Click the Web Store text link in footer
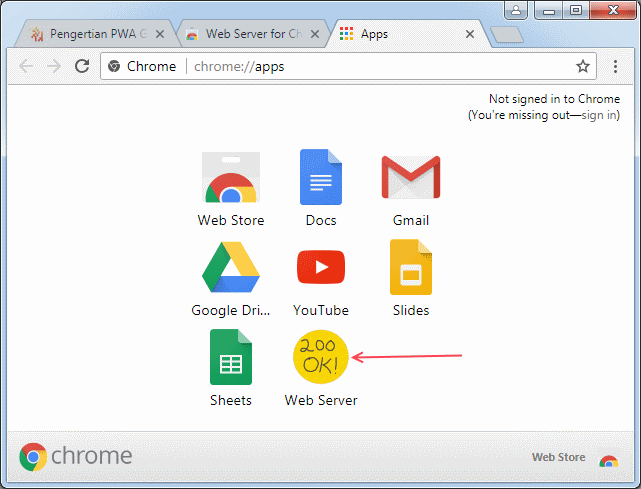Screen dimensions: 641x489 pyautogui.click(x=558, y=457)
